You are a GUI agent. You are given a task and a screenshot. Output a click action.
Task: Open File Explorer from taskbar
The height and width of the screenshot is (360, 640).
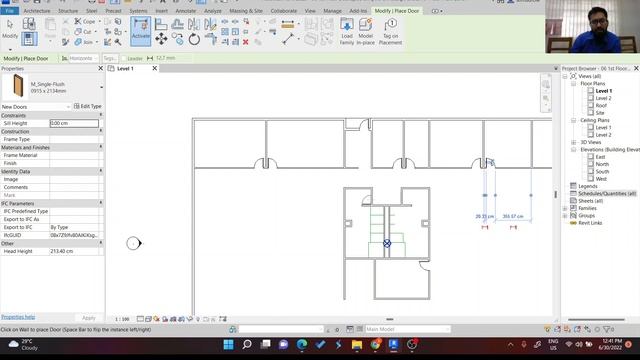point(357,345)
